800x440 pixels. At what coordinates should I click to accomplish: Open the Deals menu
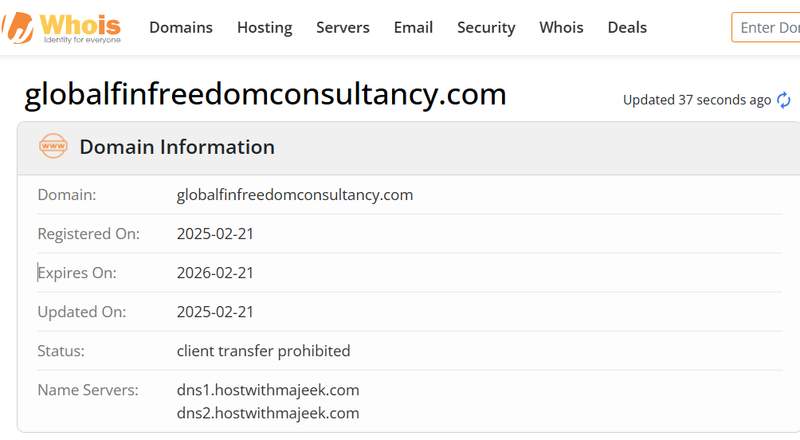[627, 28]
